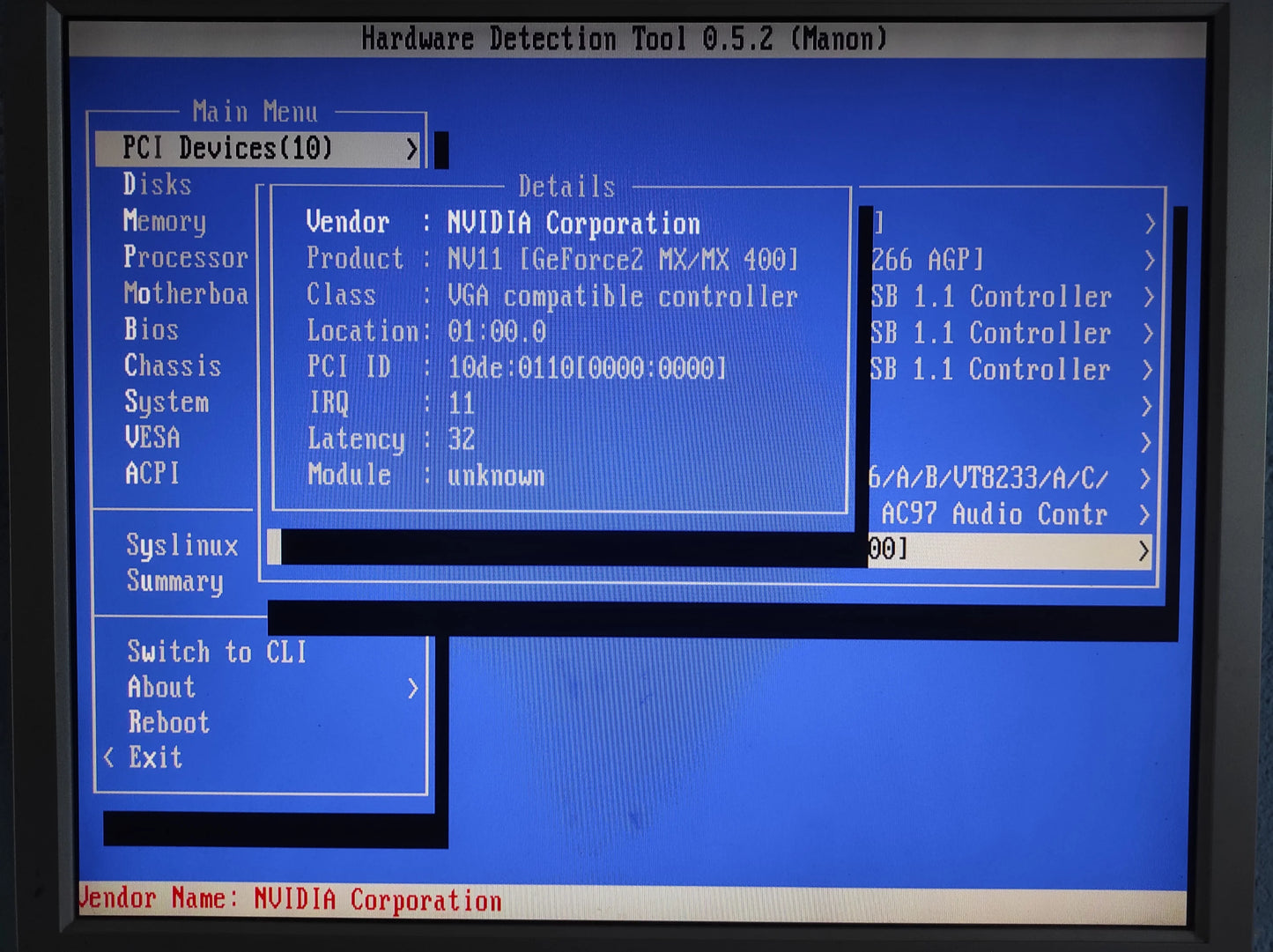Open the 266 AGP] device entry

(x=1011, y=260)
